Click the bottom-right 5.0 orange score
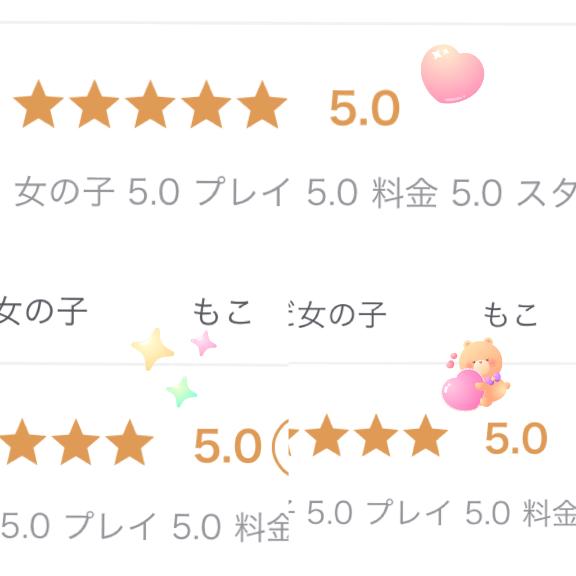The width and height of the screenshot is (576, 576). 516,438
